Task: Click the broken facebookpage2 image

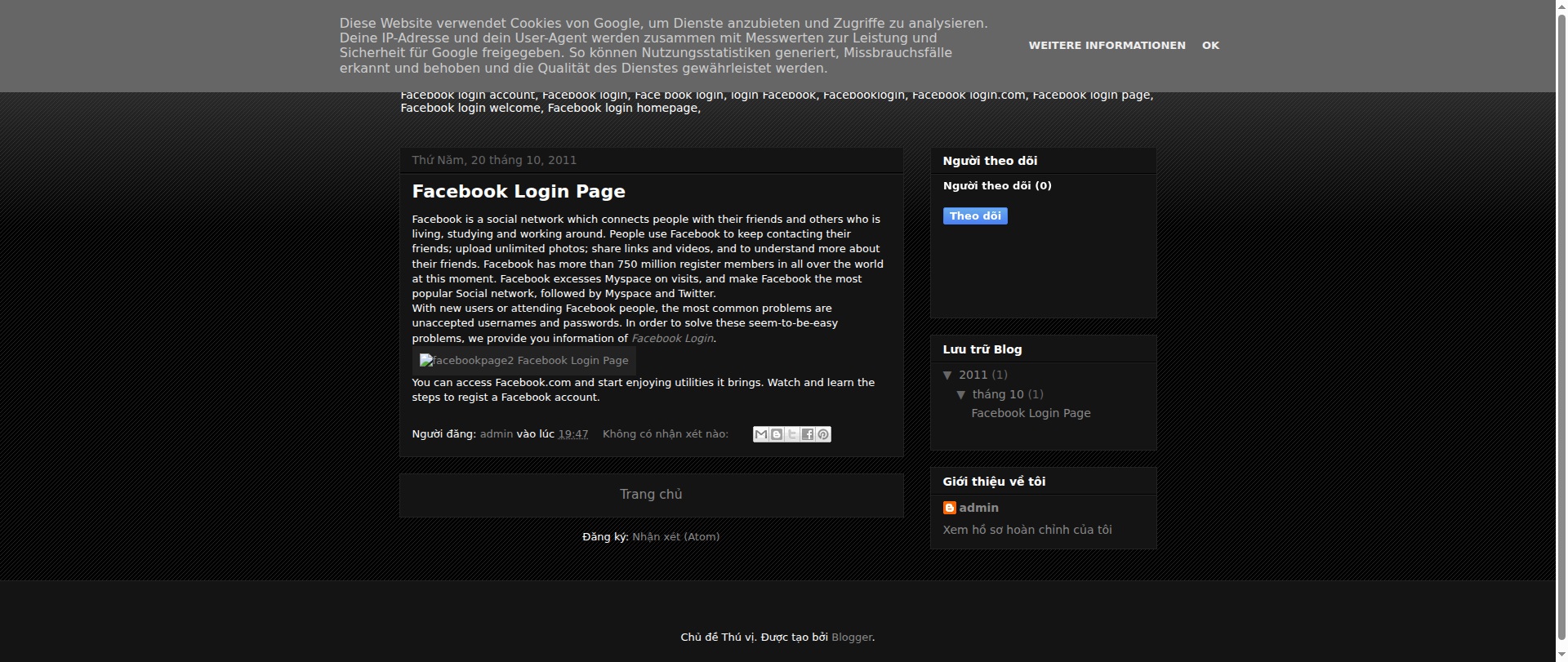Action: tap(523, 361)
